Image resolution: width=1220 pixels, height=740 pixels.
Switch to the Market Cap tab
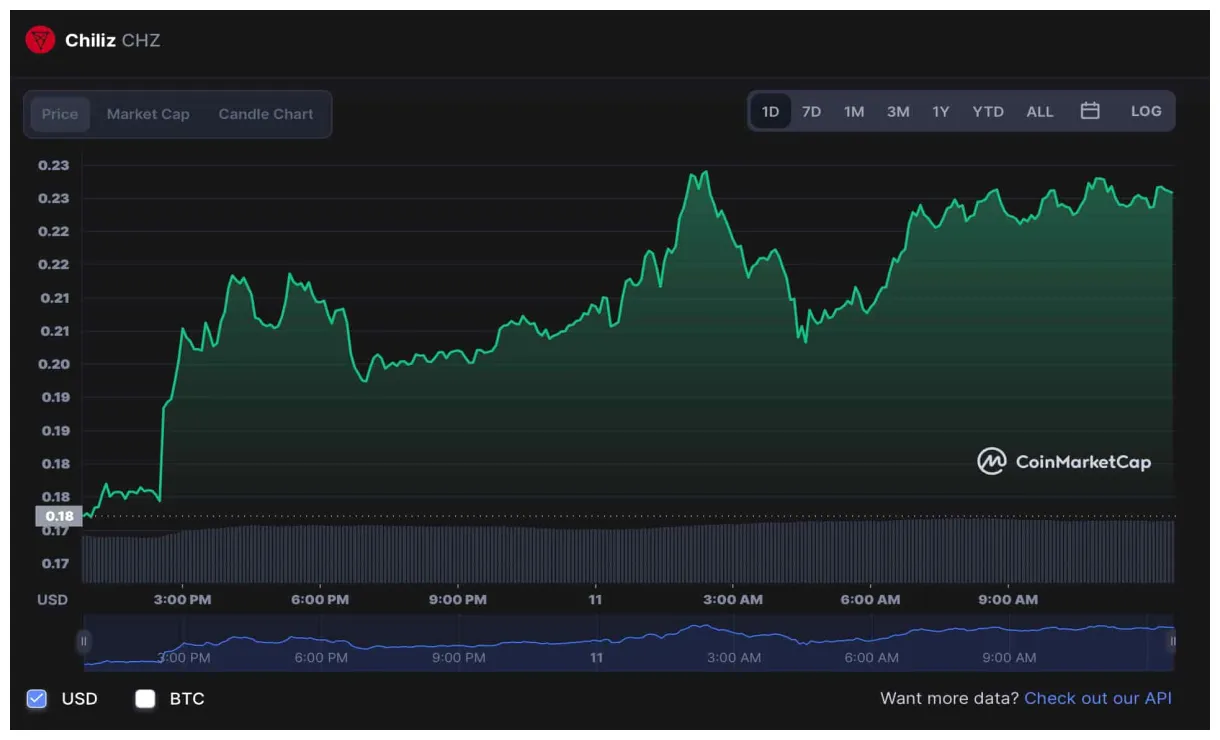(148, 114)
